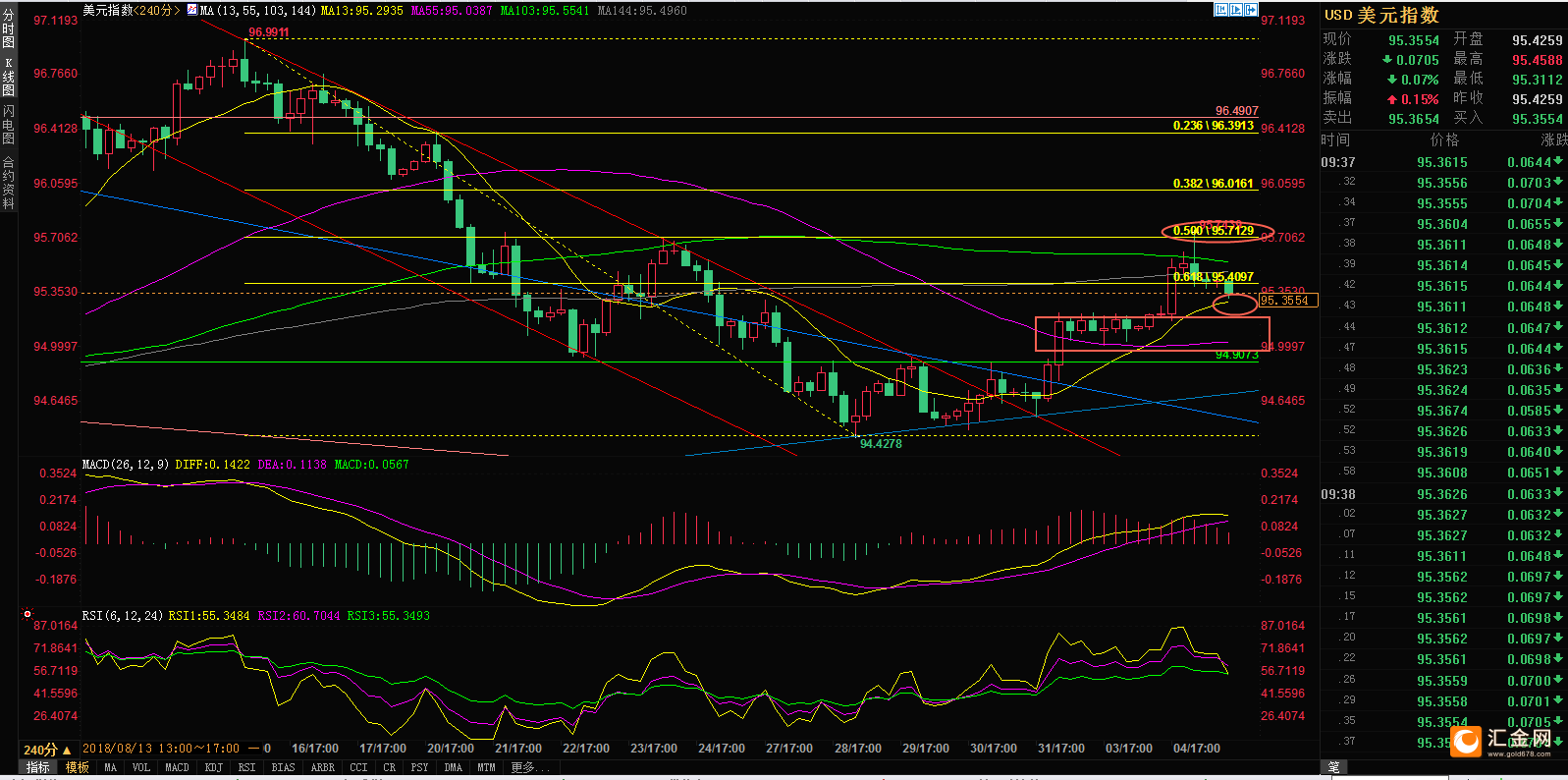Screen dimensions: 1568x780
Task: Click the red marker icon beside the RSI panel
Action: coord(27,614)
